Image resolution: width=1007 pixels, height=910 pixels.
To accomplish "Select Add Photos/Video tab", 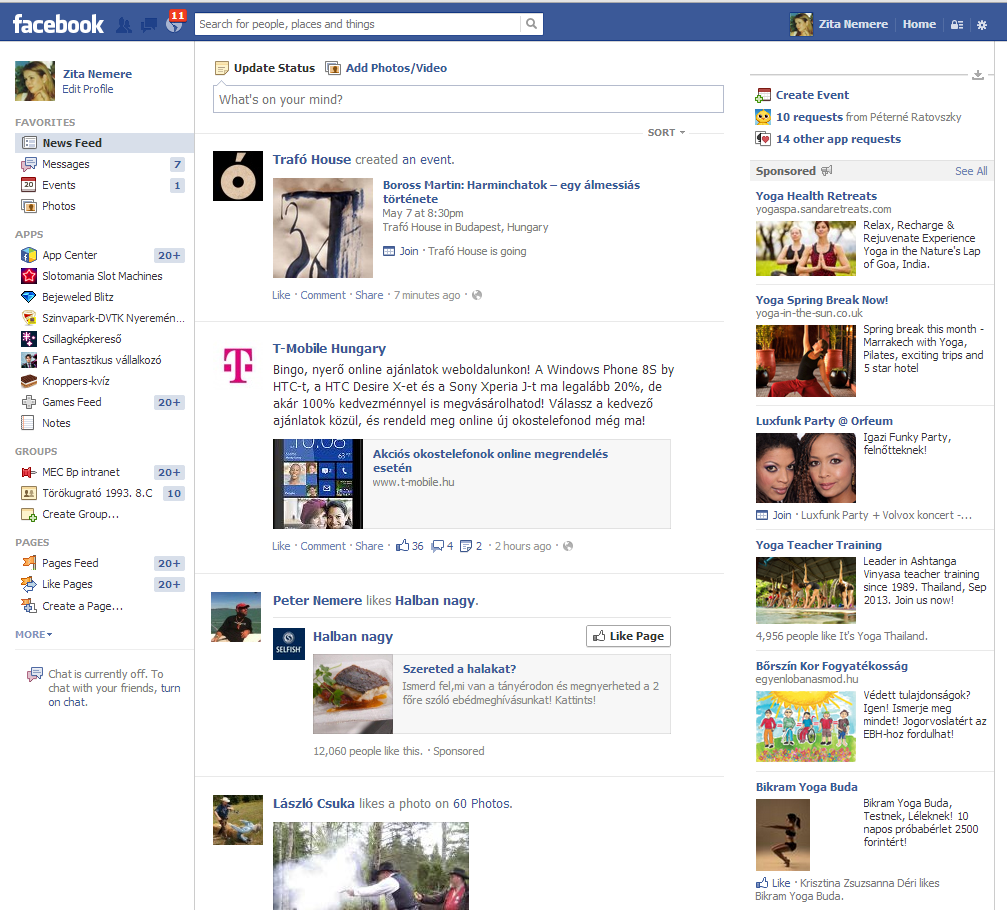I will tap(387, 68).
